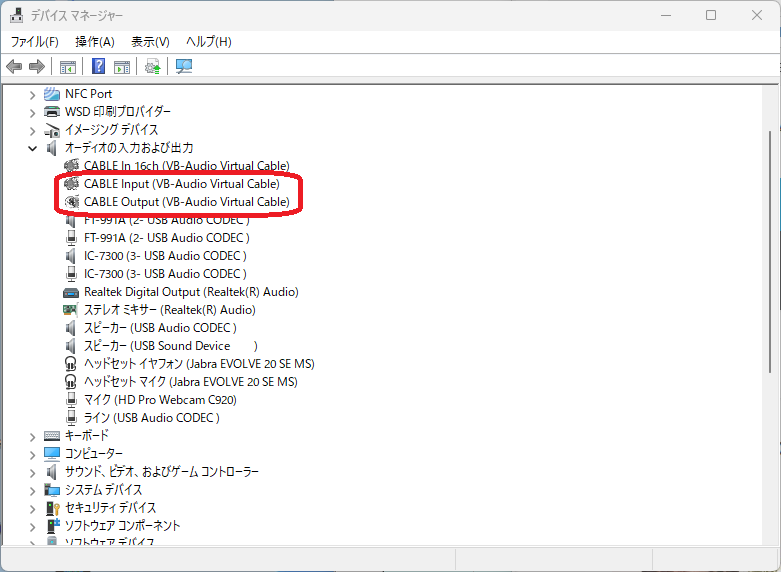The width and height of the screenshot is (781, 572).
Task: Click the update device driver toolbar icon
Action: tap(152, 66)
